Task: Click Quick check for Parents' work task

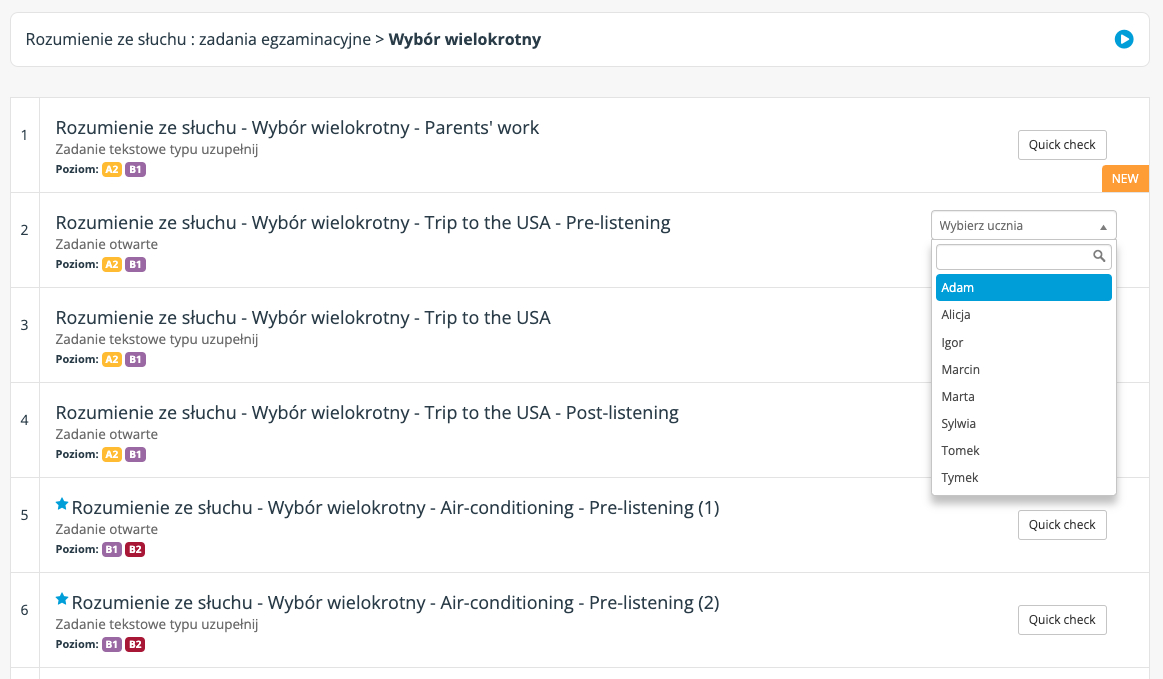Action: 1062,145
